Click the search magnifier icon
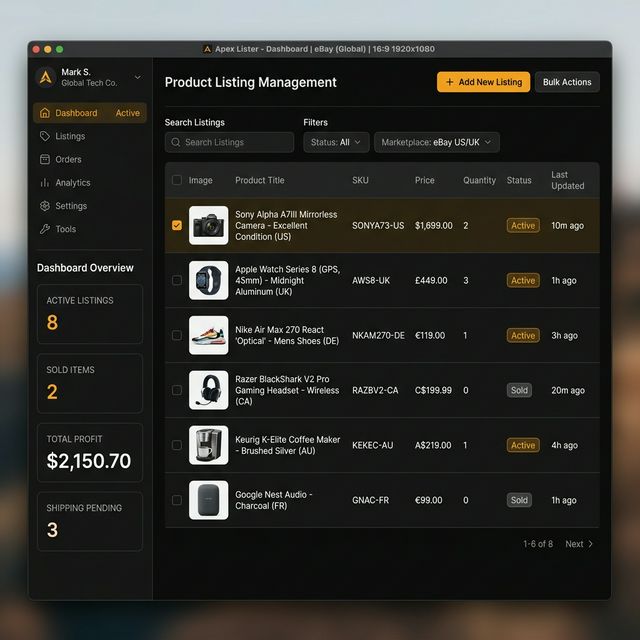 click(176, 142)
